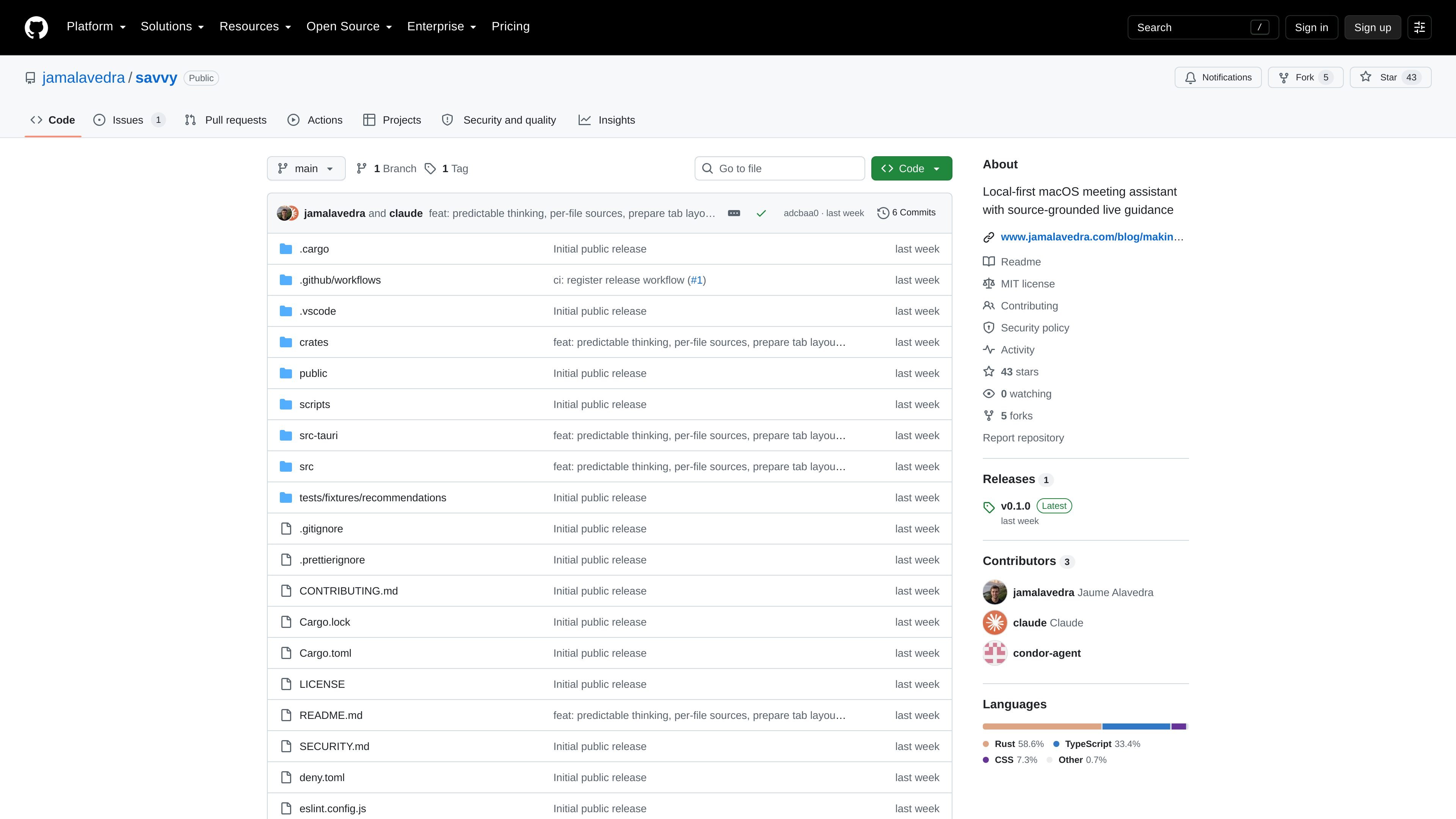Check the green commit status checkmark

coord(761,213)
